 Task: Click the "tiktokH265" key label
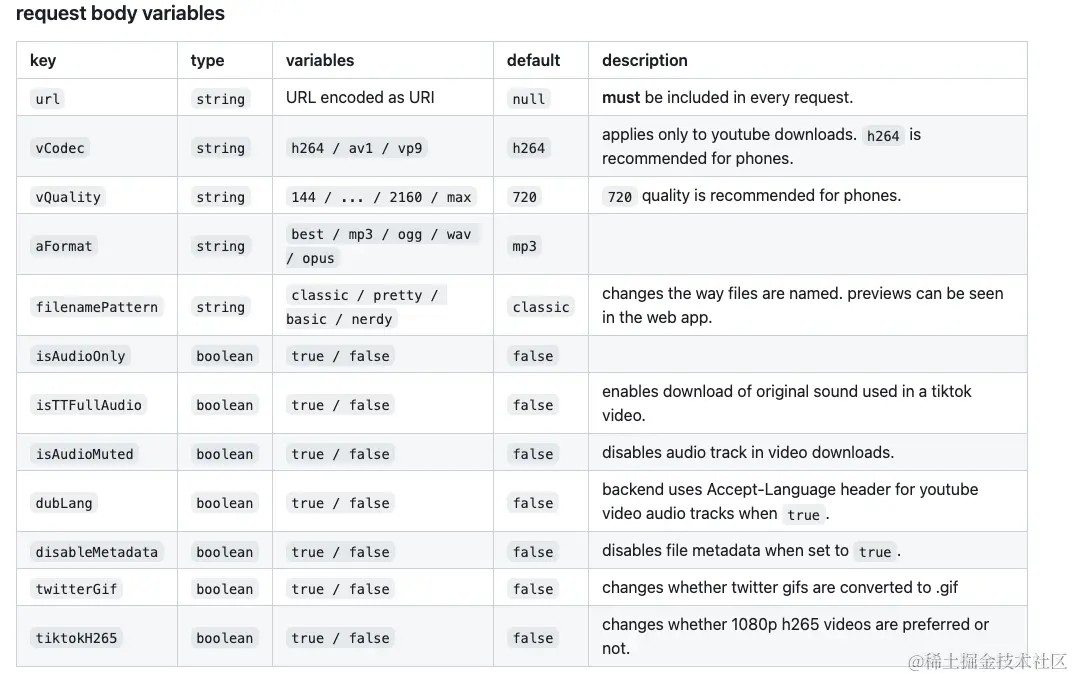[77, 638]
